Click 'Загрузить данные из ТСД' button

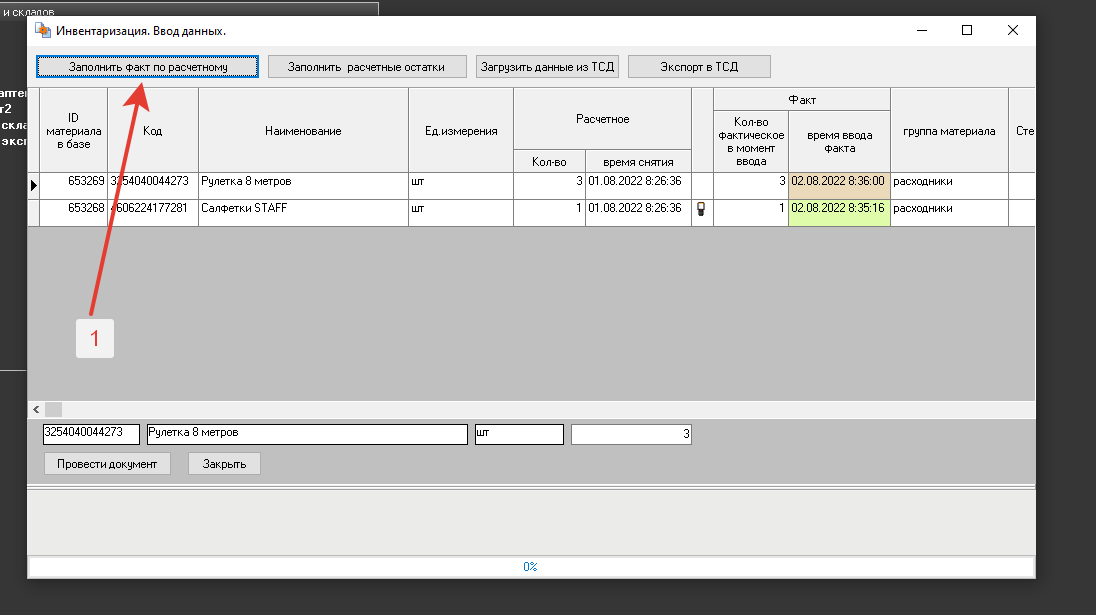548,67
